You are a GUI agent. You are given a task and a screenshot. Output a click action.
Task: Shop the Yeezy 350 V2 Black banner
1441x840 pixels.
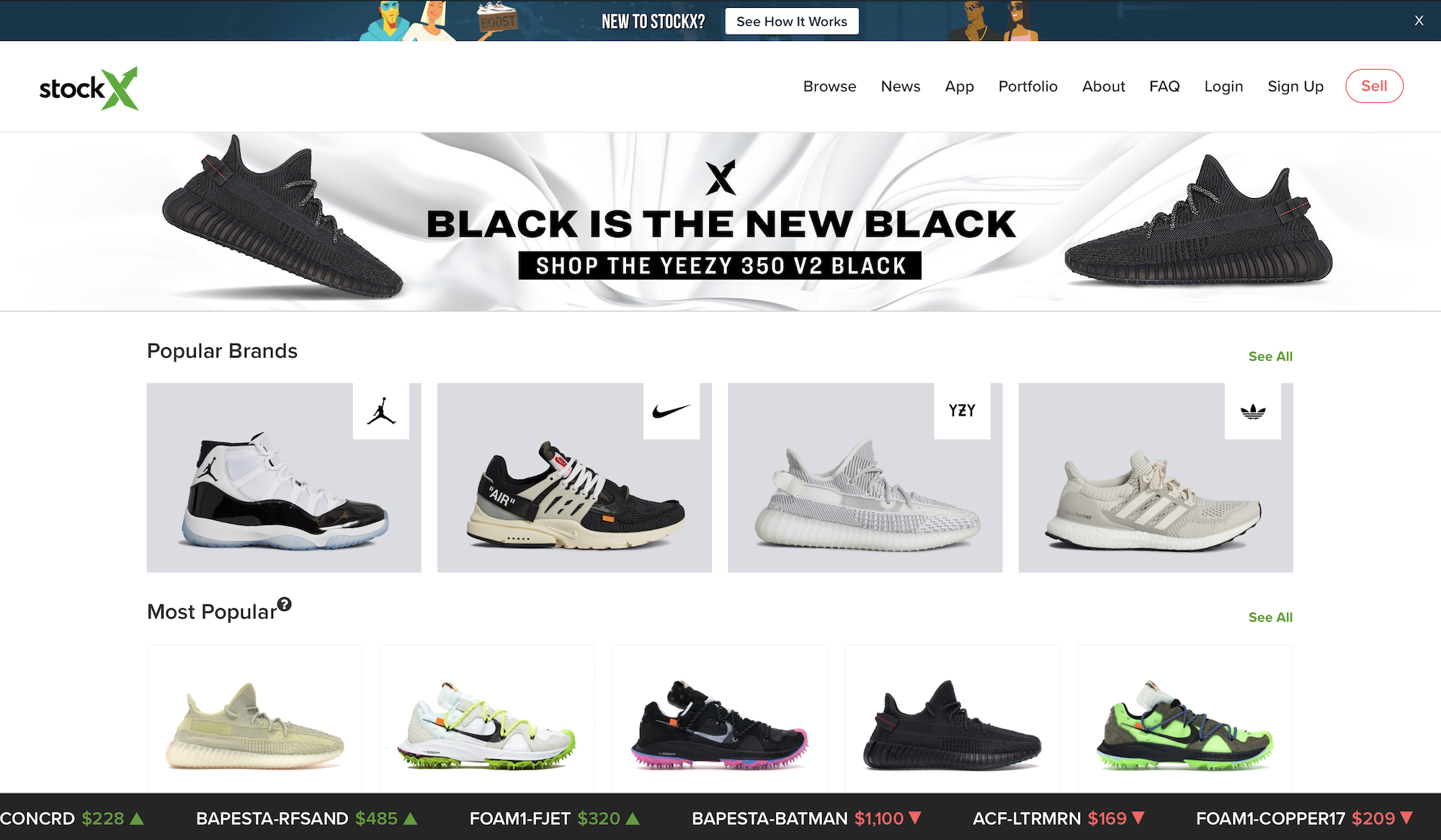(720, 265)
